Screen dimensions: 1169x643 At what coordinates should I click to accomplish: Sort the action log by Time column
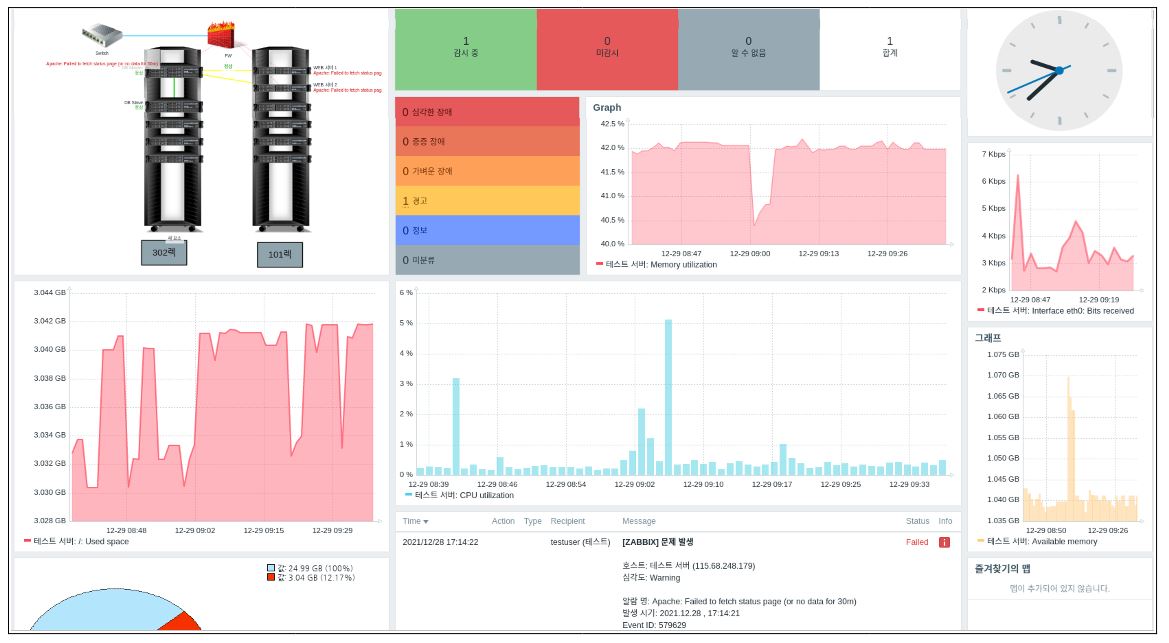tap(415, 521)
